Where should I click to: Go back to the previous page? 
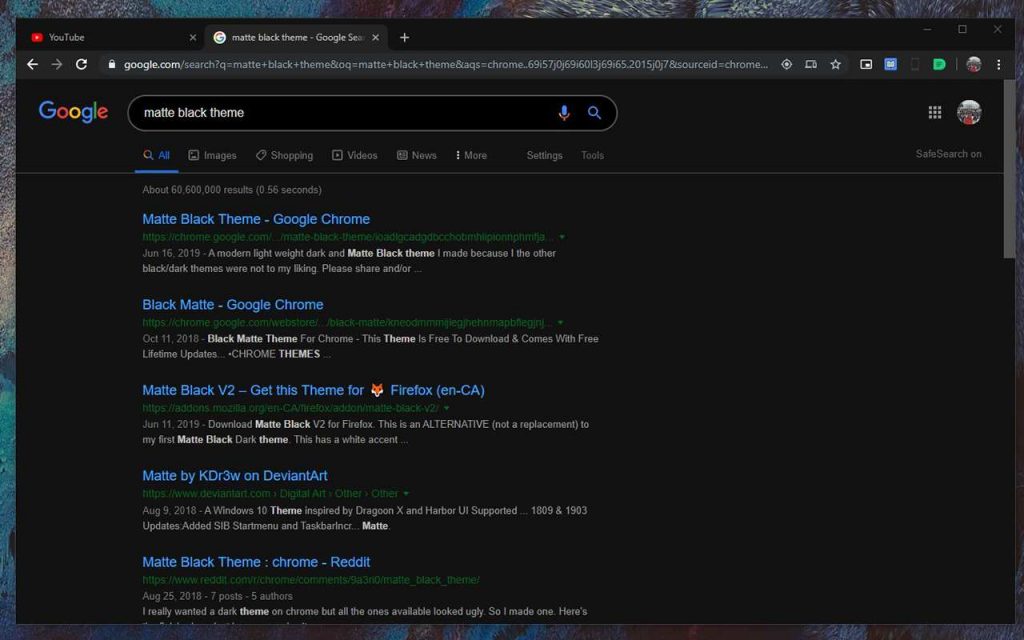33,64
